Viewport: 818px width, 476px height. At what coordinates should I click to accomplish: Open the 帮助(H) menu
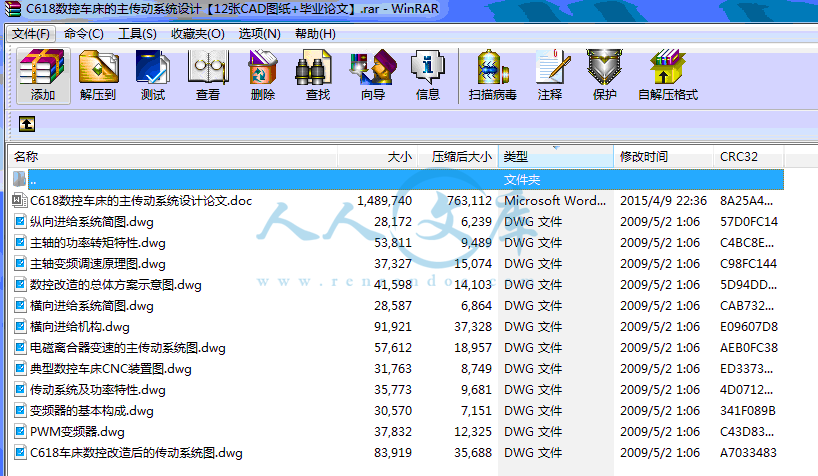[x=315, y=34]
